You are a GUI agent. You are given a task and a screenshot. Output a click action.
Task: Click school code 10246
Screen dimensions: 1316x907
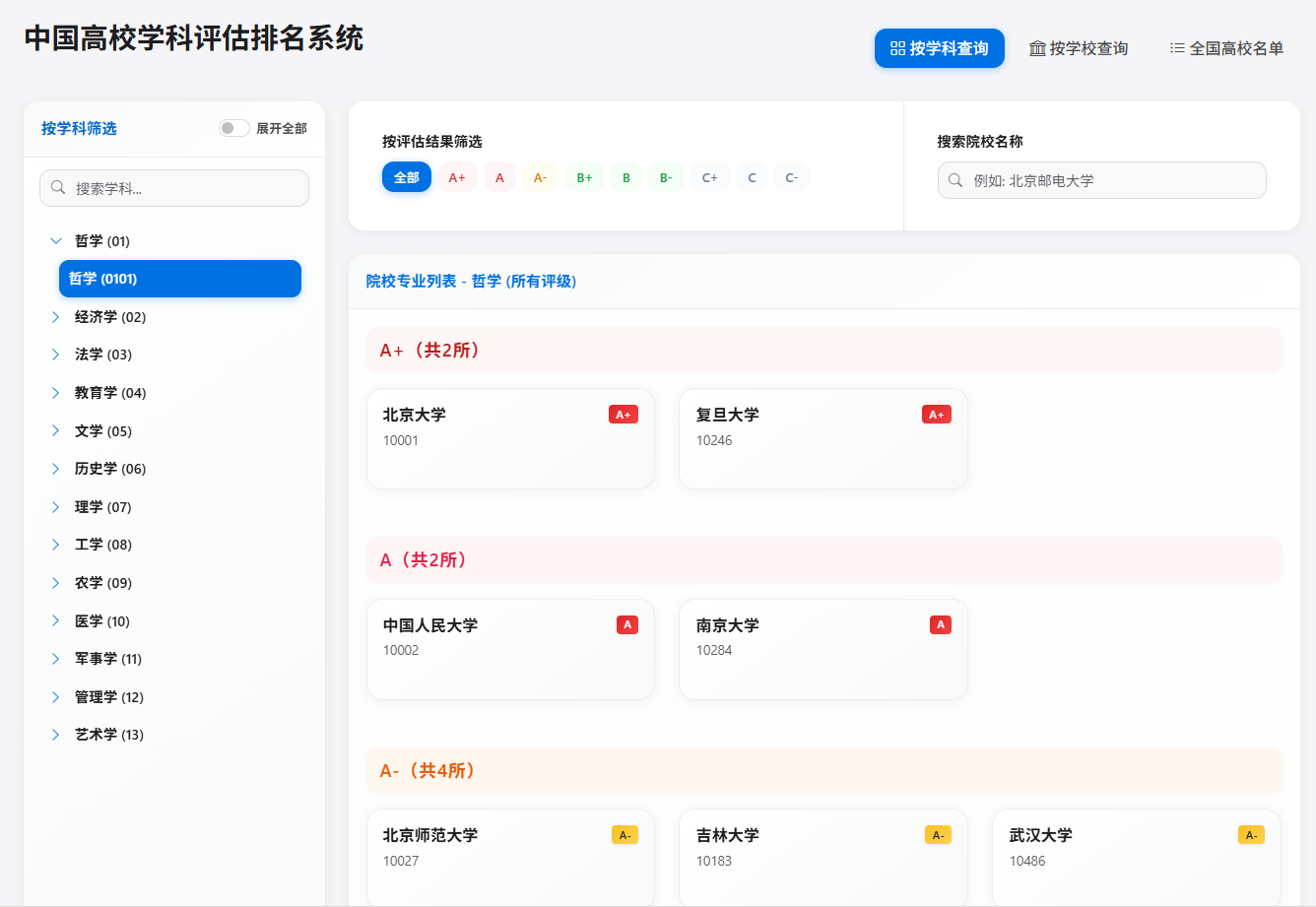714,440
